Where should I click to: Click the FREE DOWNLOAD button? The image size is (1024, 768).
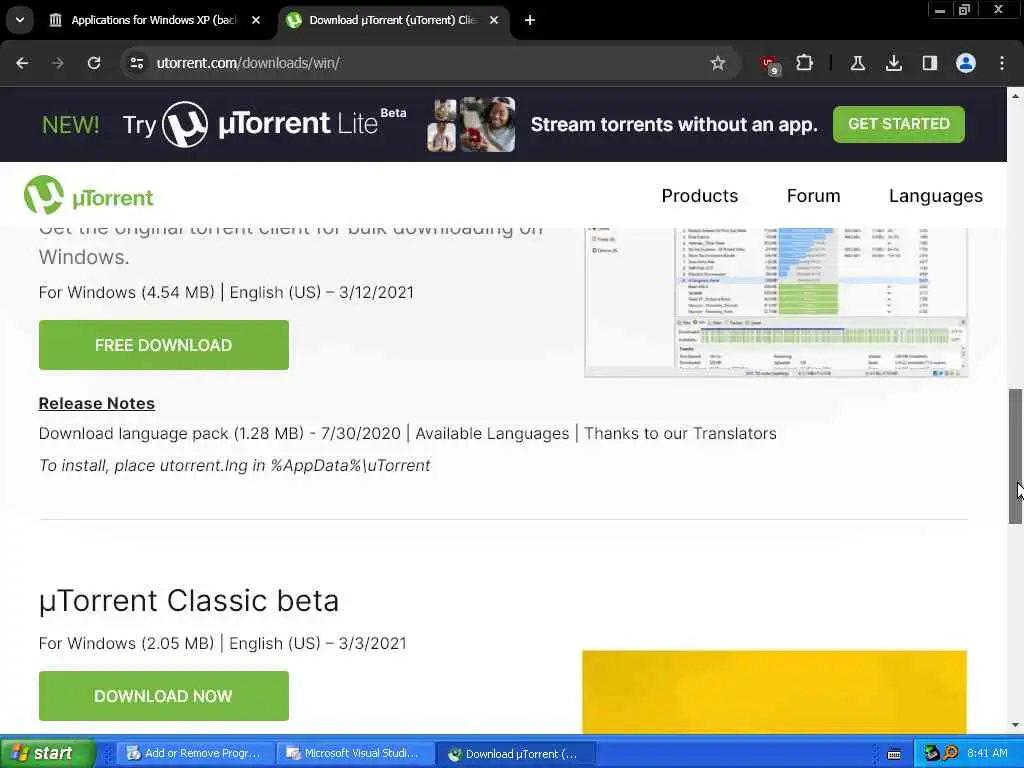click(163, 345)
